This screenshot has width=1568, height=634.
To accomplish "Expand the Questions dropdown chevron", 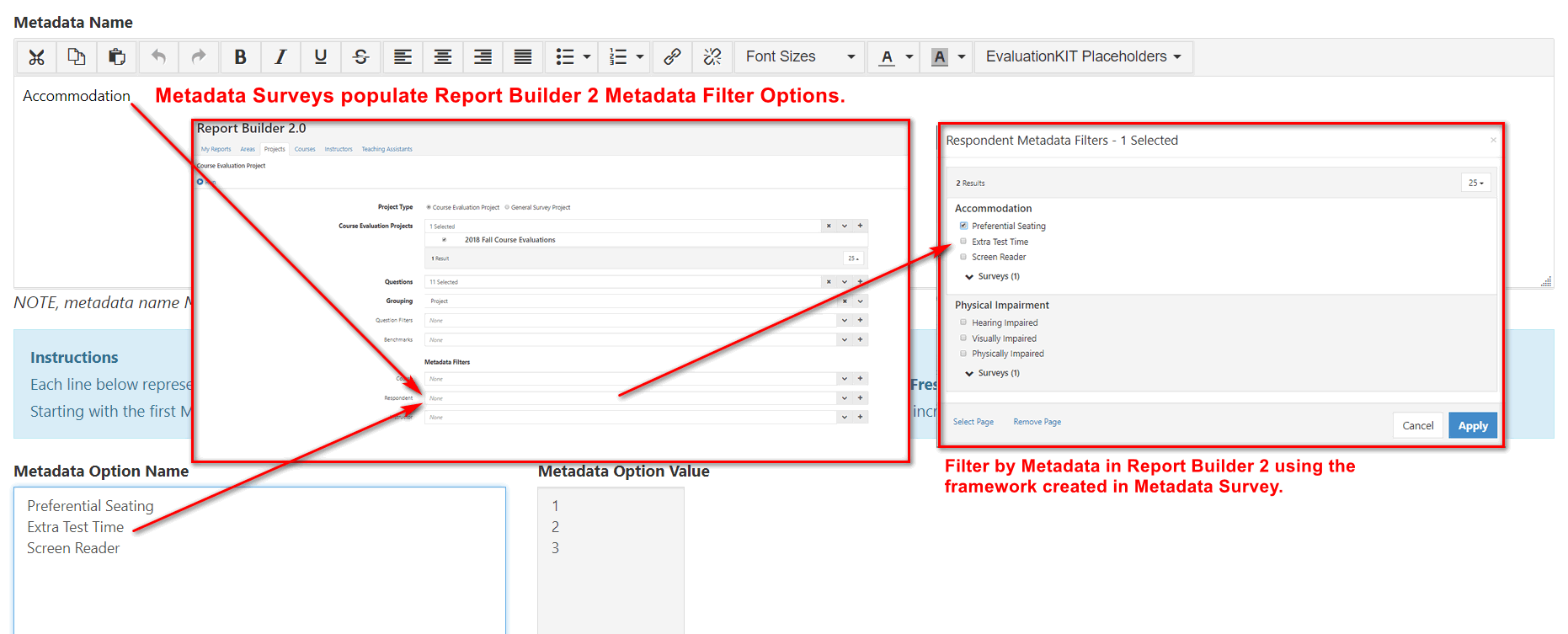I will coord(845,282).
